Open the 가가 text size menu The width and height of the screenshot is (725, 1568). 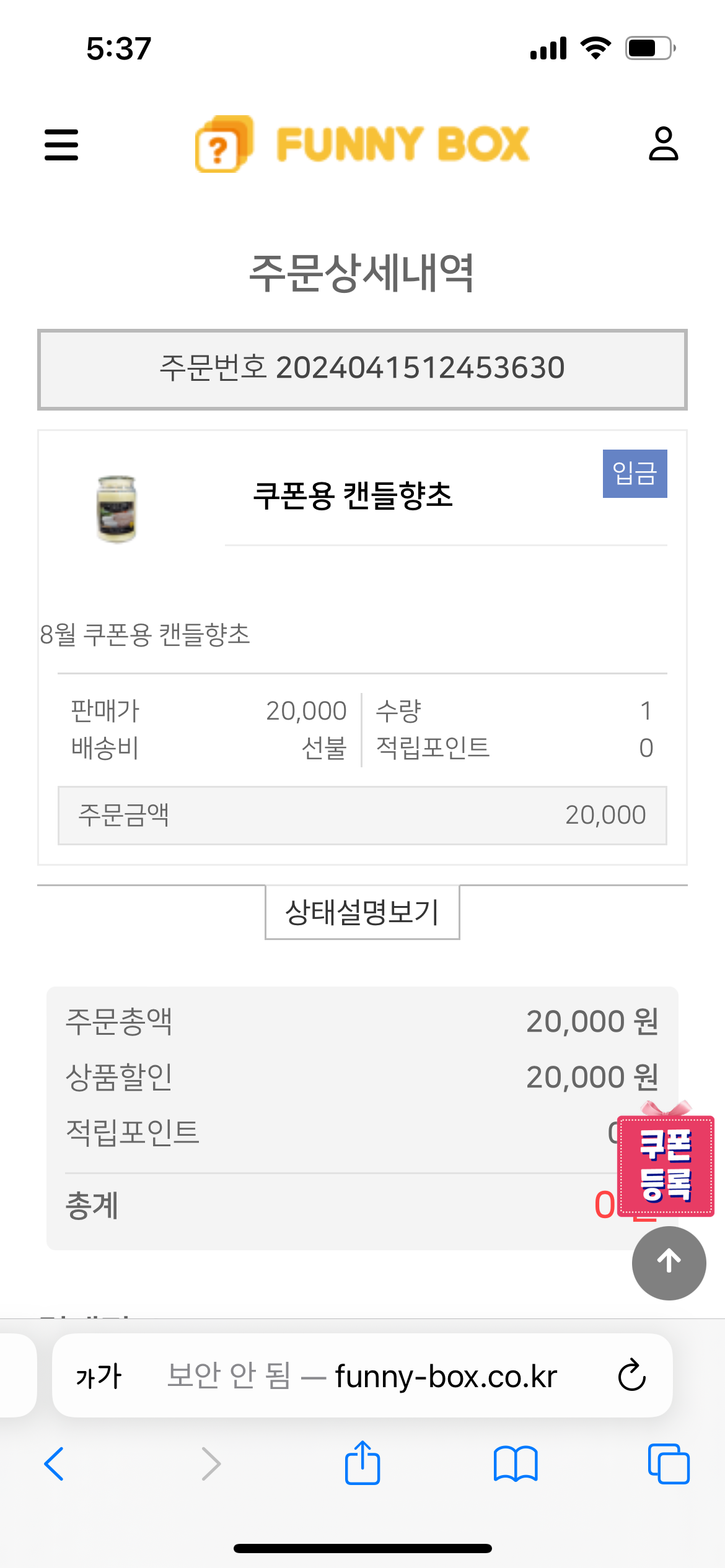[99, 1375]
